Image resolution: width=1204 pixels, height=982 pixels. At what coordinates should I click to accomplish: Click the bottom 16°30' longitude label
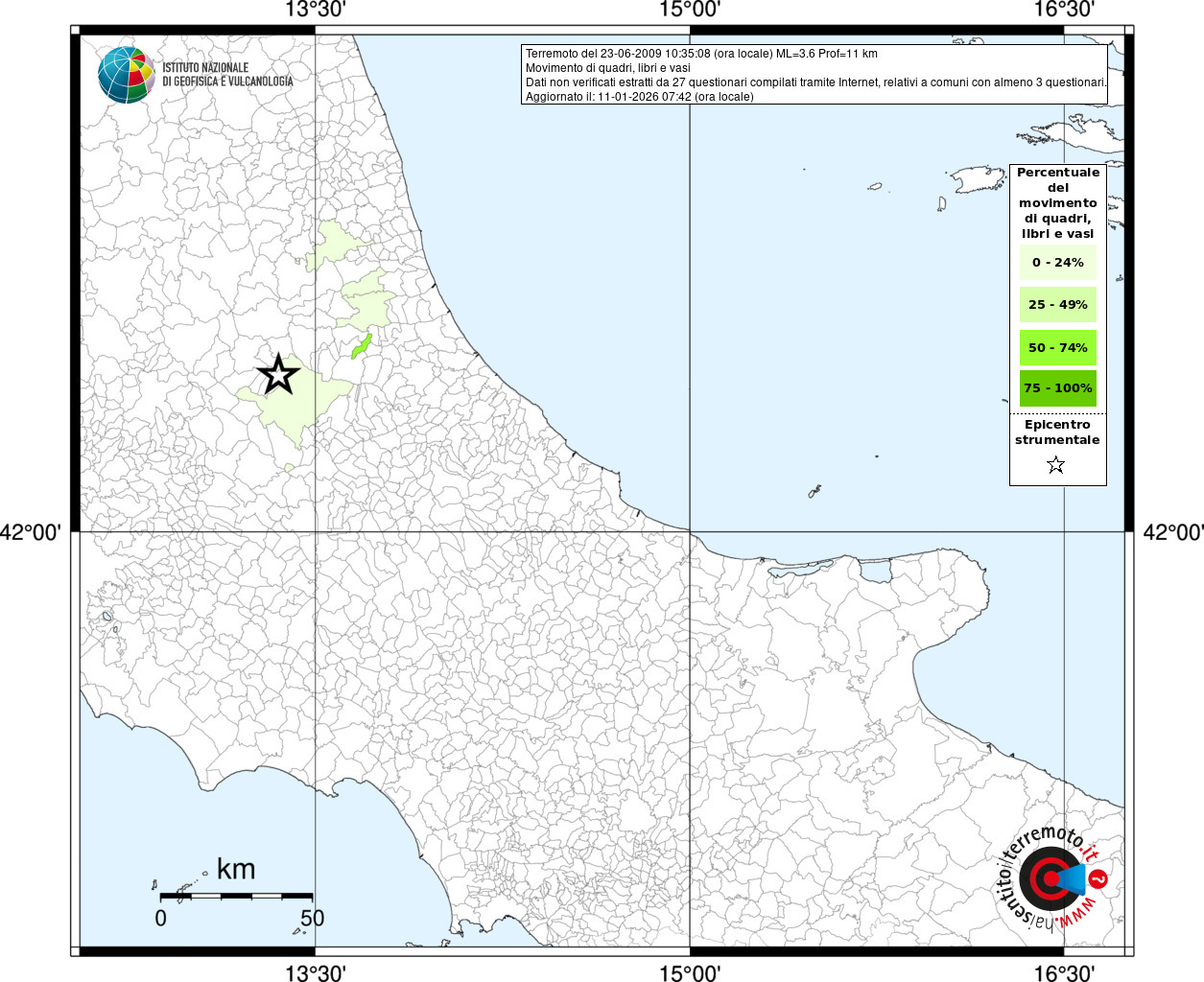coord(1064,973)
